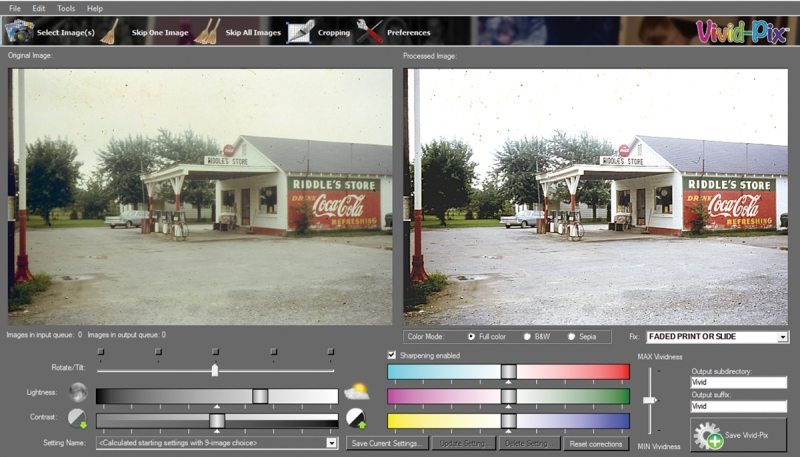Open the File menu
Viewport: 800px width, 457px height.
(15, 8)
